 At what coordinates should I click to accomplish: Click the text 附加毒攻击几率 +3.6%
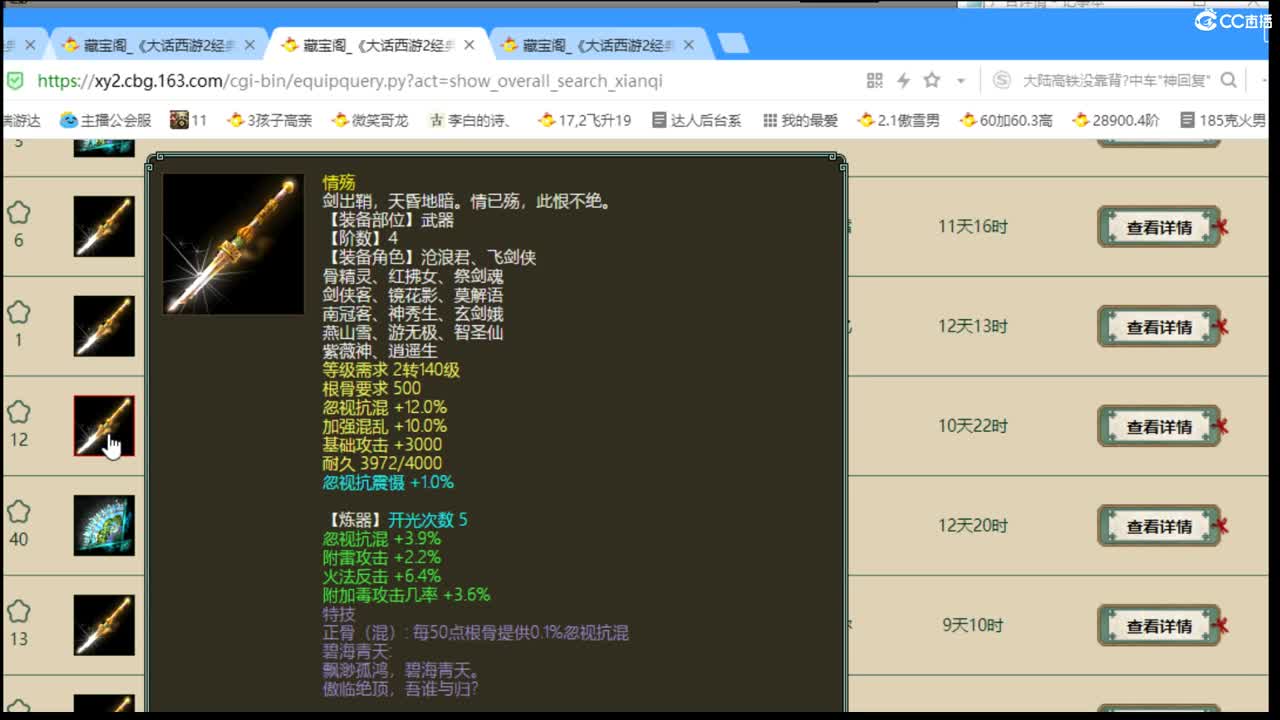tap(406, 595)
